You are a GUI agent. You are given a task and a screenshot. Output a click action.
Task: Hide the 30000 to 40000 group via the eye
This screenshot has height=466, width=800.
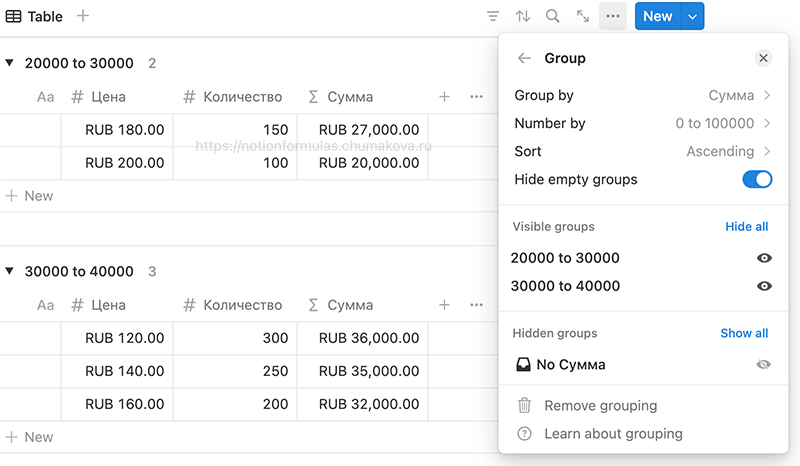pyautogui.click(x=764, y=286)
